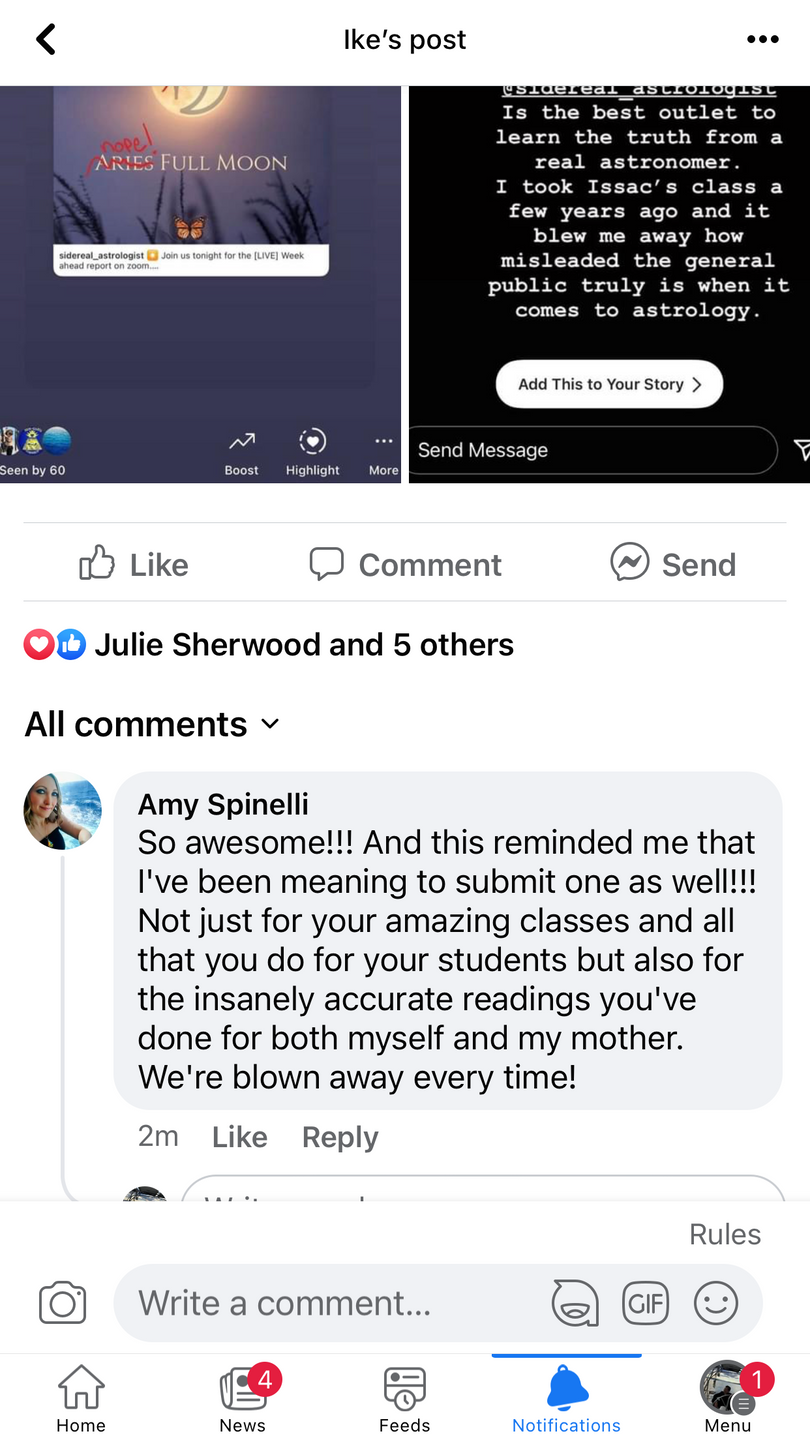Open the GIF picker

pyautogui.click(x=645, y=1304)
